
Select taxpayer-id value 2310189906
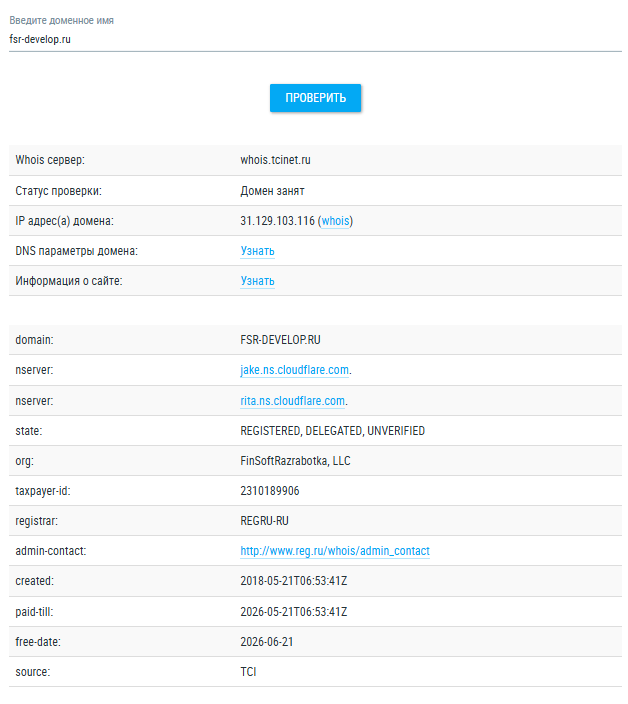point(269,491)
